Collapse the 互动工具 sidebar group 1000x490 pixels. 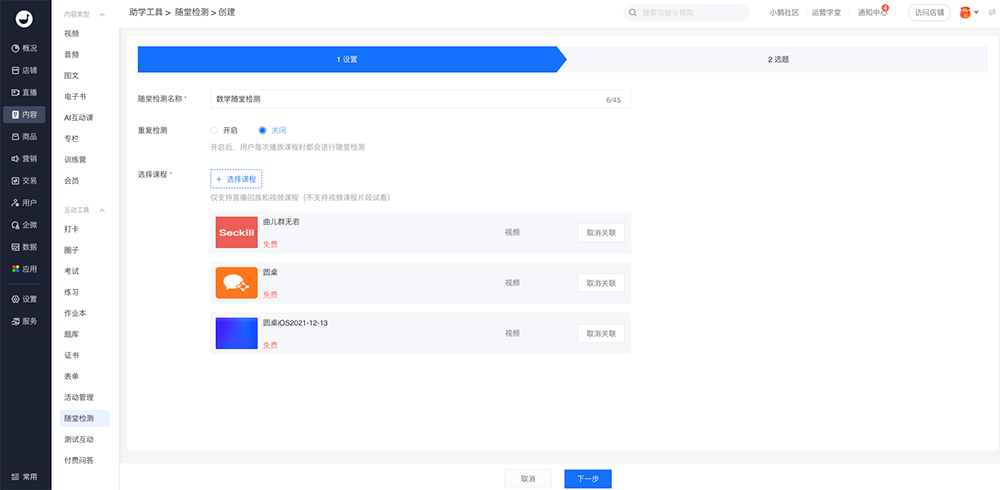(x=102, y=210)
